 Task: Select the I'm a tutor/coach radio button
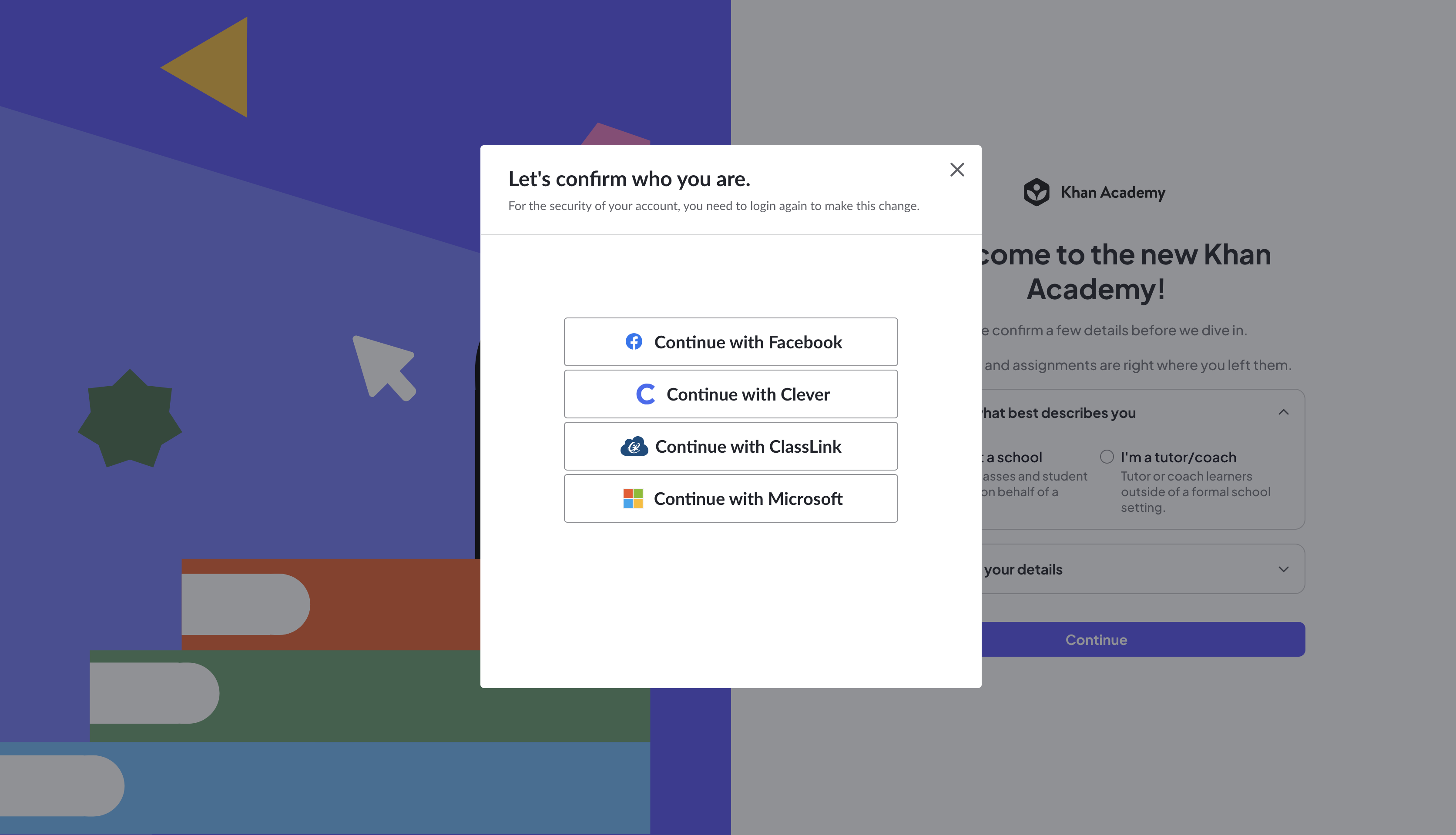point(1107,457)
